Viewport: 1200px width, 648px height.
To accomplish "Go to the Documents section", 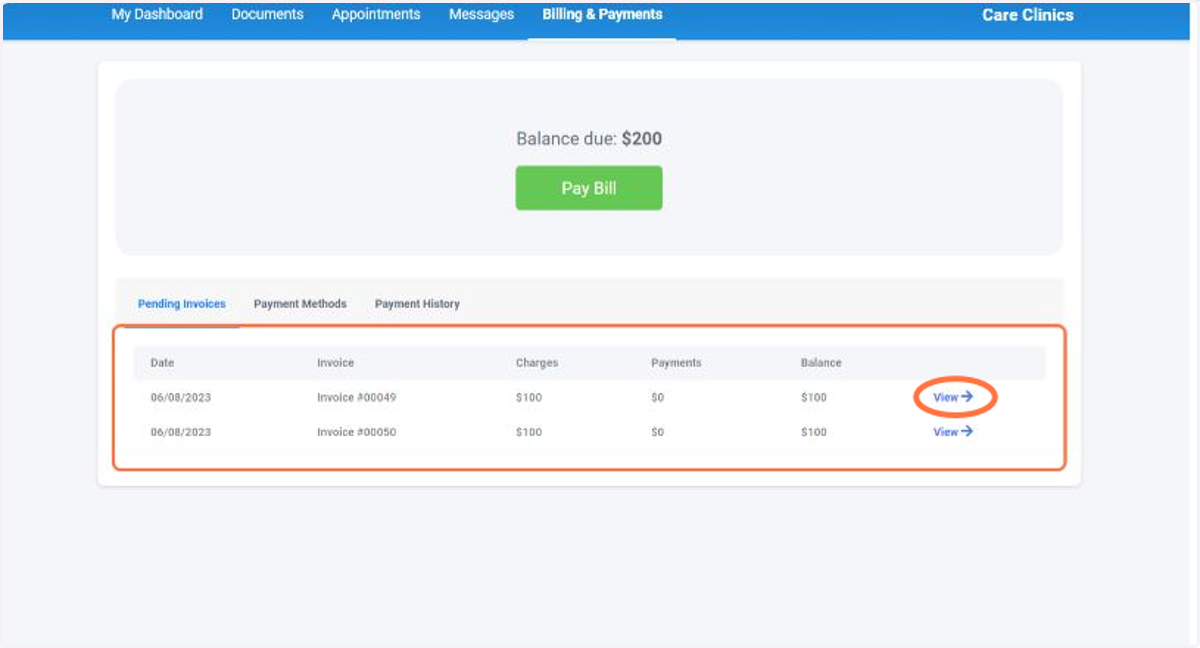I will coord(267,14).
